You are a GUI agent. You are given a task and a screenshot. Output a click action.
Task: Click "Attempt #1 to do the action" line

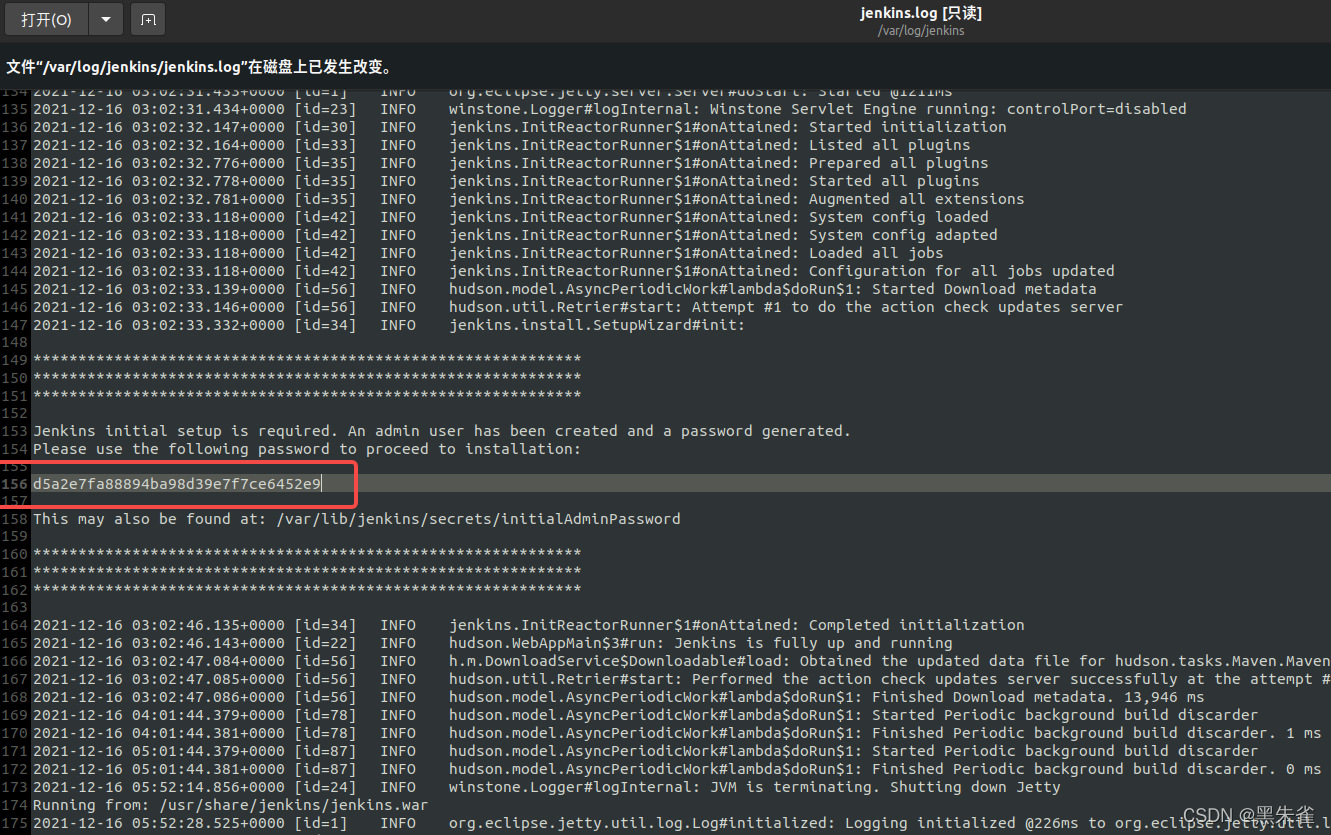click(x=578, y=307)
